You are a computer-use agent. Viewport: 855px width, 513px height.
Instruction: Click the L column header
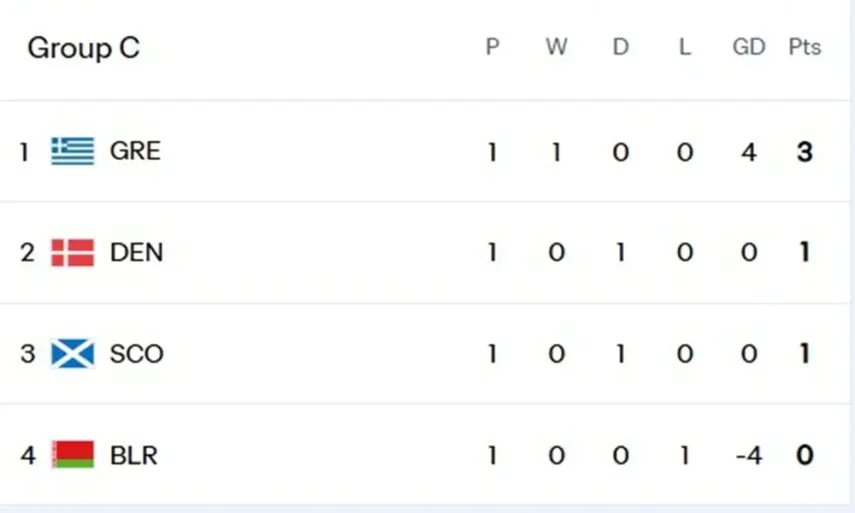pyautogui.click(x=685, y=47)
